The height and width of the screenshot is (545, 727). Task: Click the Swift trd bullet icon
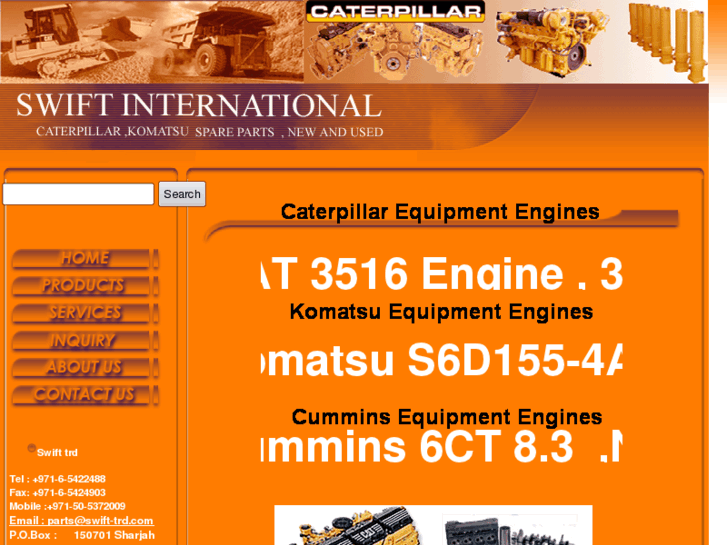31,448
